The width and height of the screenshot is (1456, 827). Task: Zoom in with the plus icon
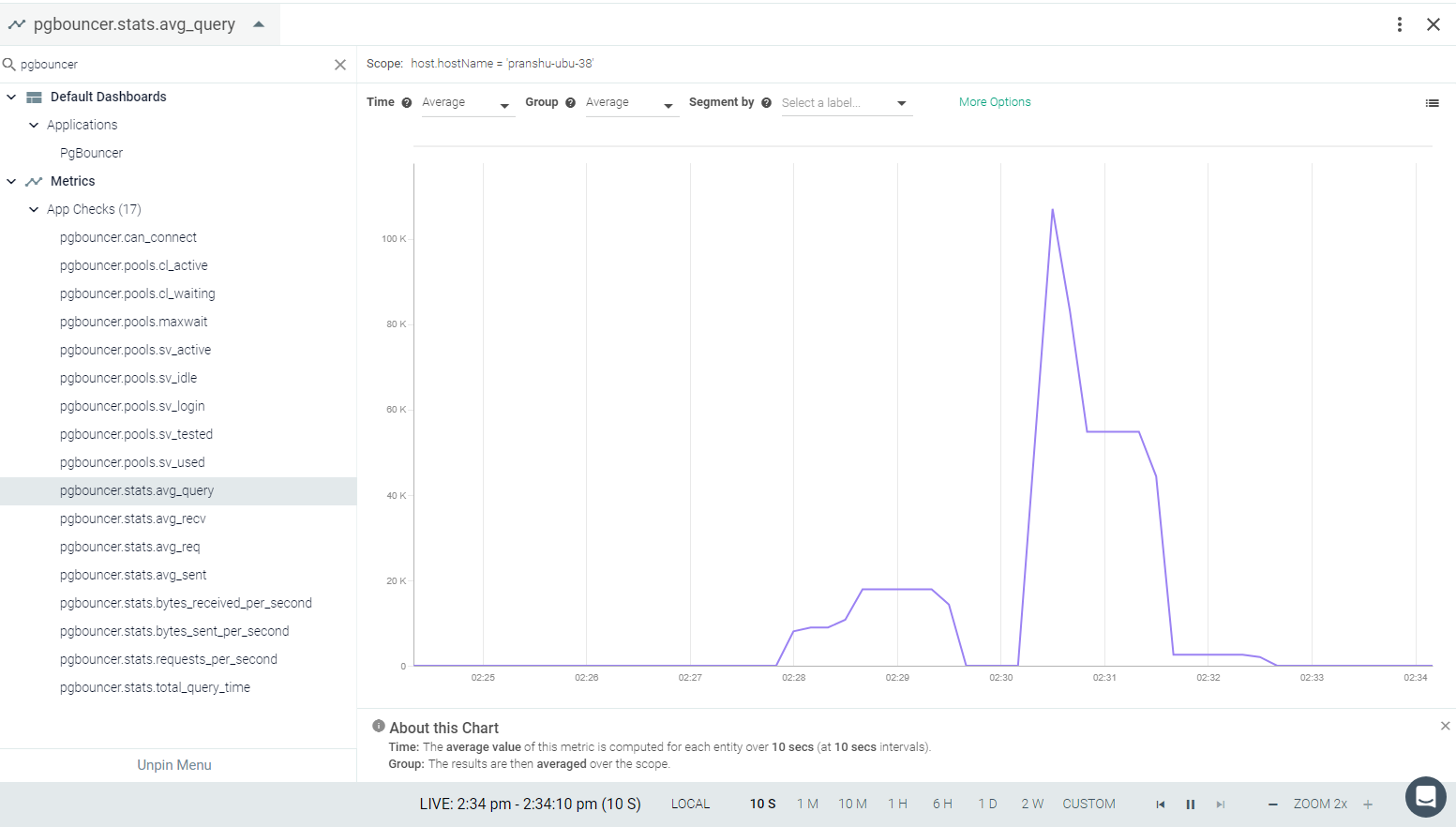click(1368, 804)
